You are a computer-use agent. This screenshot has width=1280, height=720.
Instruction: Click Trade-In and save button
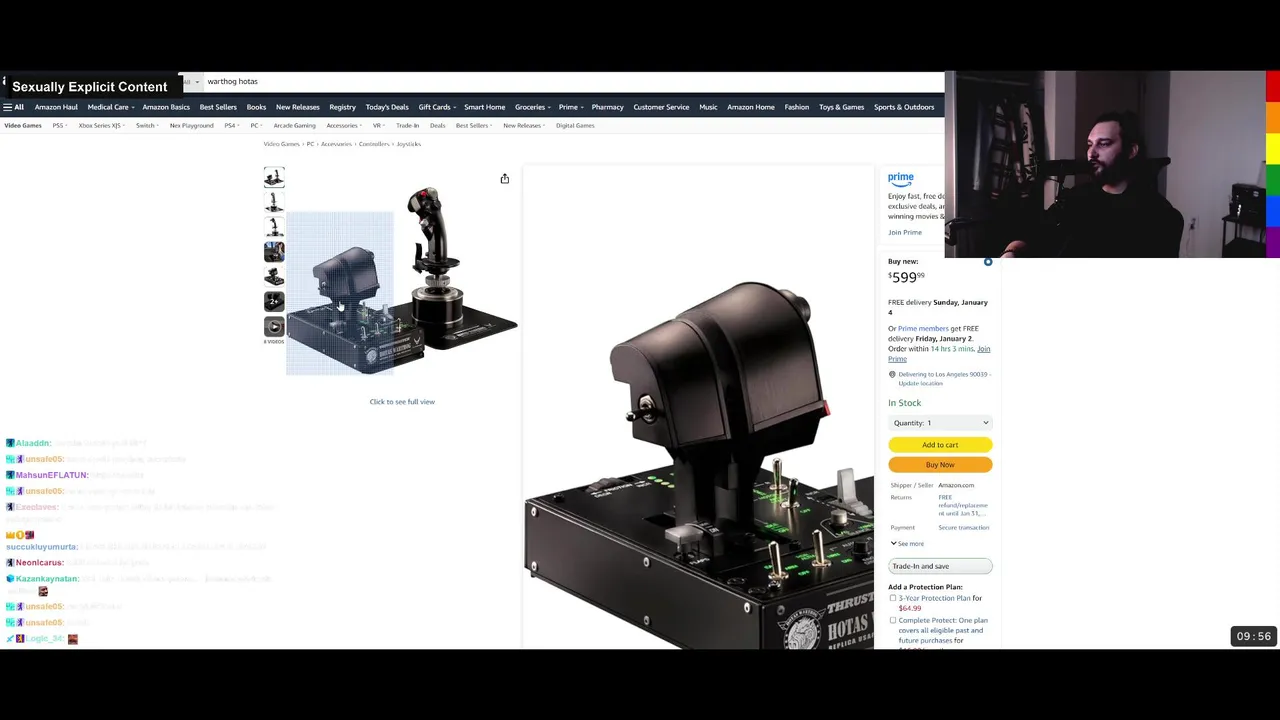[x=940, y=567]
